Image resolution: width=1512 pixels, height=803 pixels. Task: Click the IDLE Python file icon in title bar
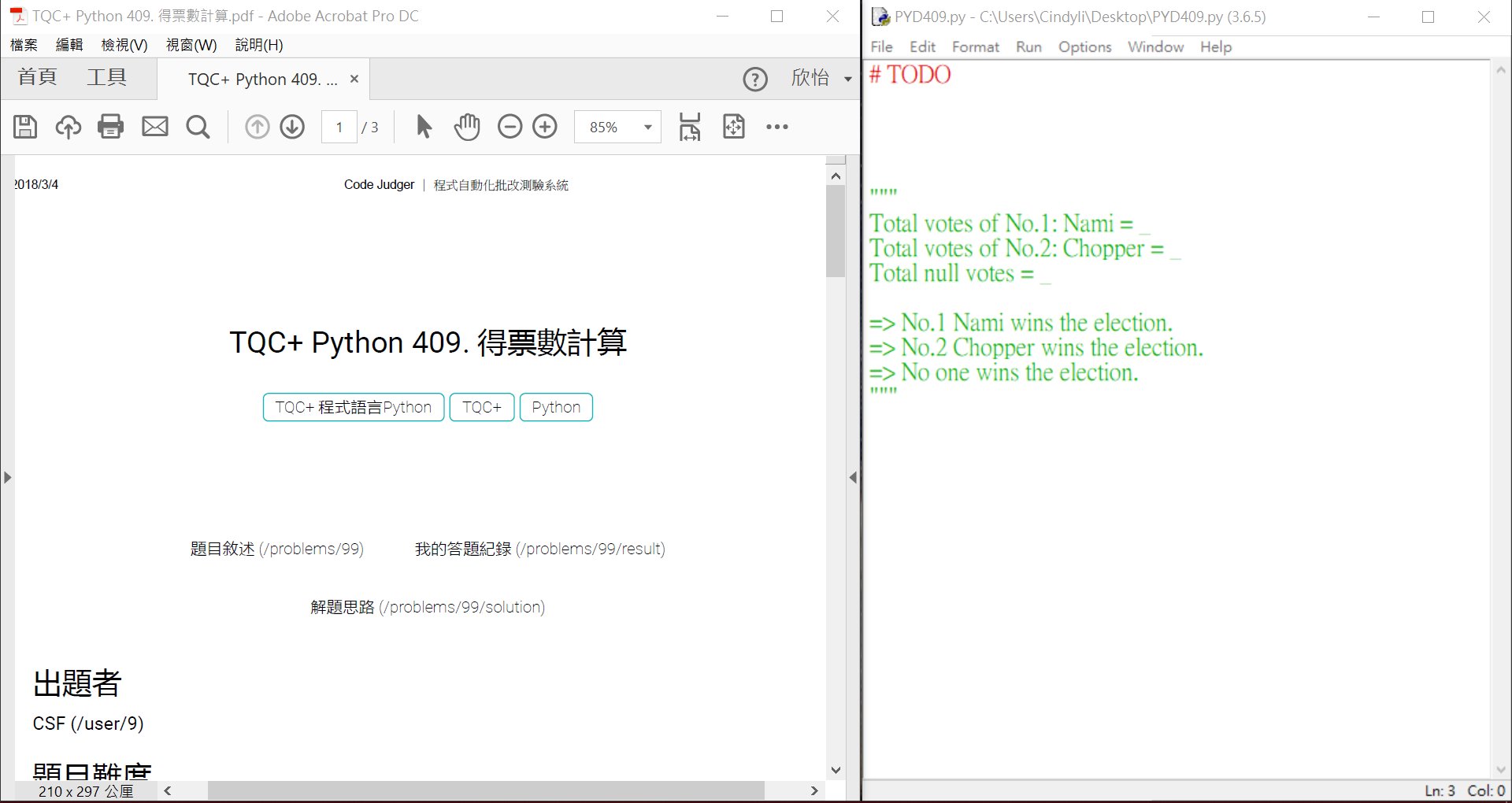tap(880, 17)
